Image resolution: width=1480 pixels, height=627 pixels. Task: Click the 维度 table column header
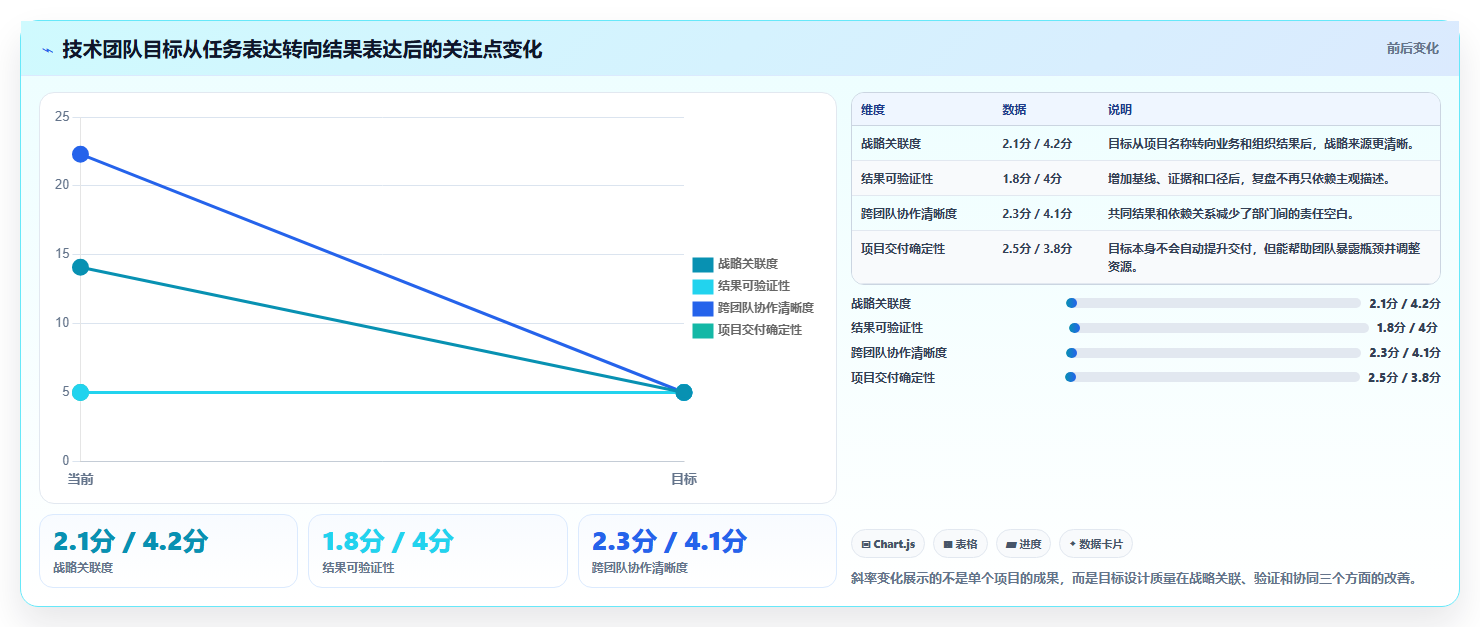coord(873,110)
